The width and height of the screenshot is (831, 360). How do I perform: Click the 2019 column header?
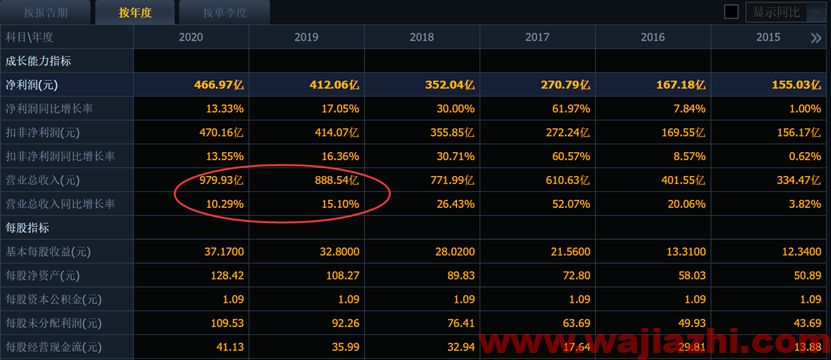click(x=306, y=37)
